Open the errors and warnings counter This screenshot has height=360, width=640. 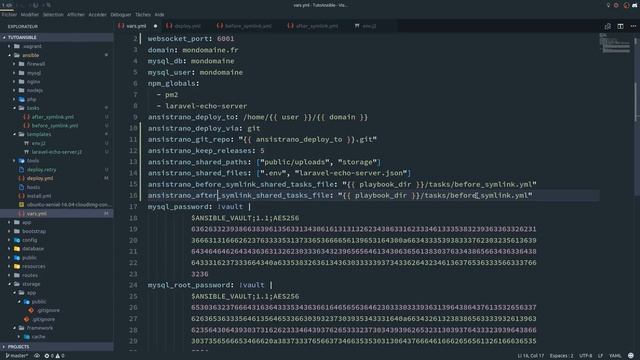point(54,356)
